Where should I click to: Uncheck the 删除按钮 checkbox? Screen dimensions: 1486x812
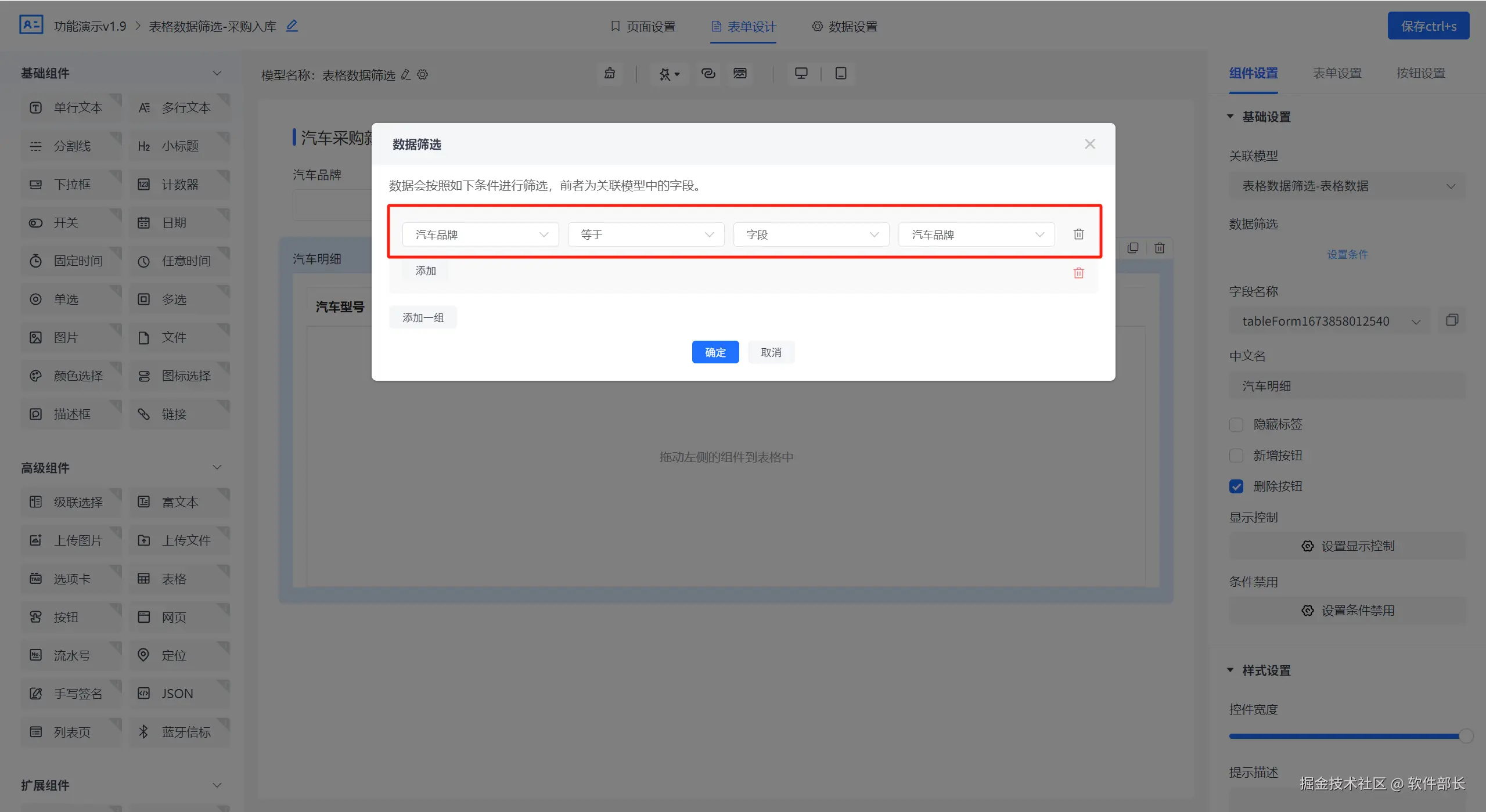[x=1236, y=486]
